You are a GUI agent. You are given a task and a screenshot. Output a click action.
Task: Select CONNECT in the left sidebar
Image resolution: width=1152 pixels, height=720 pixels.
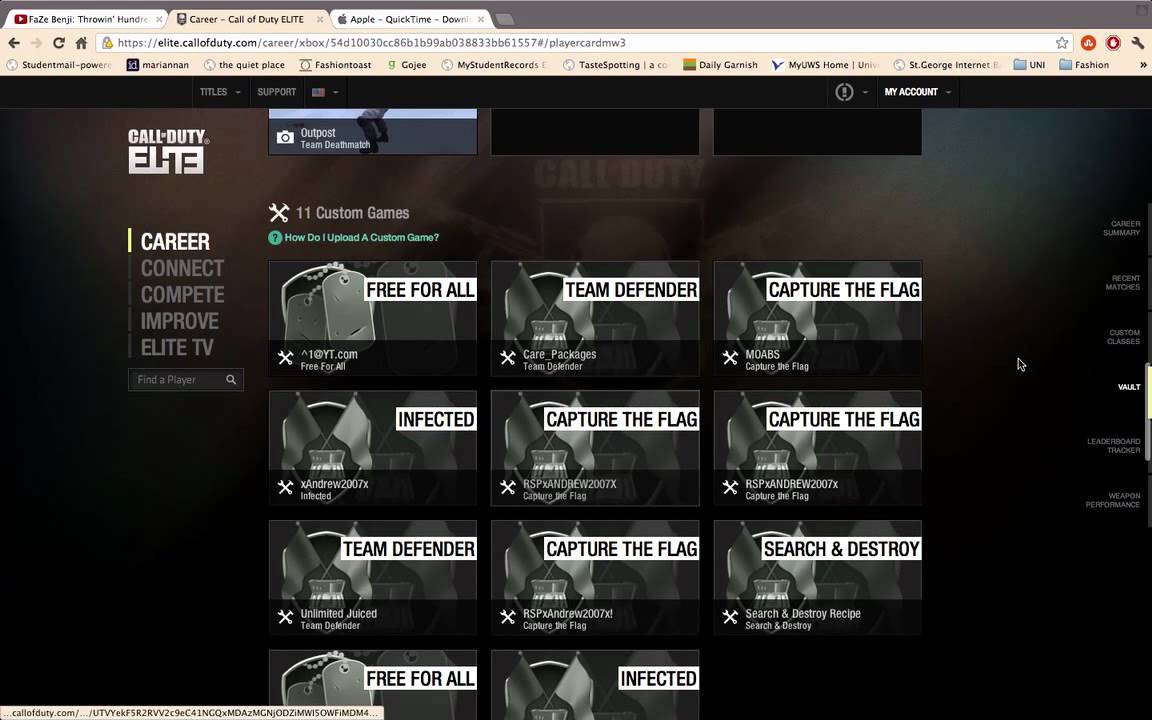point(182,268)
